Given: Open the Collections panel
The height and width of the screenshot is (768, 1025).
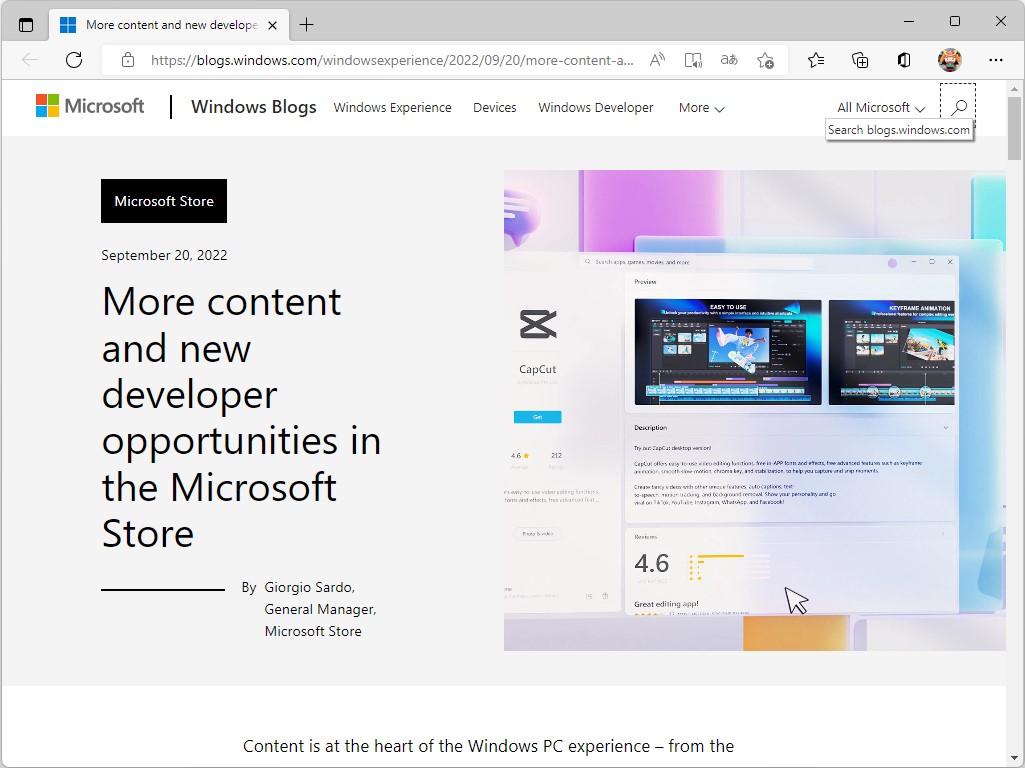Looking at the screenshot, I should (860, 60).
